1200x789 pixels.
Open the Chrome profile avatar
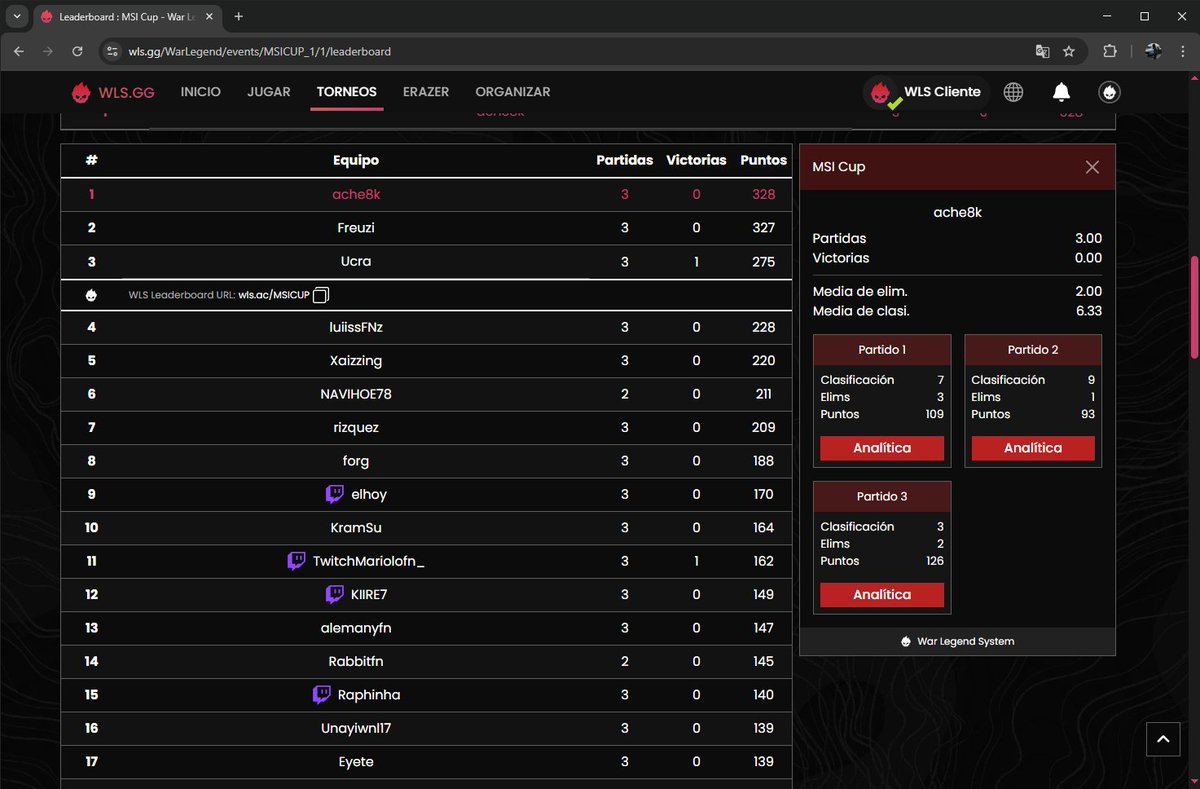1153,51
